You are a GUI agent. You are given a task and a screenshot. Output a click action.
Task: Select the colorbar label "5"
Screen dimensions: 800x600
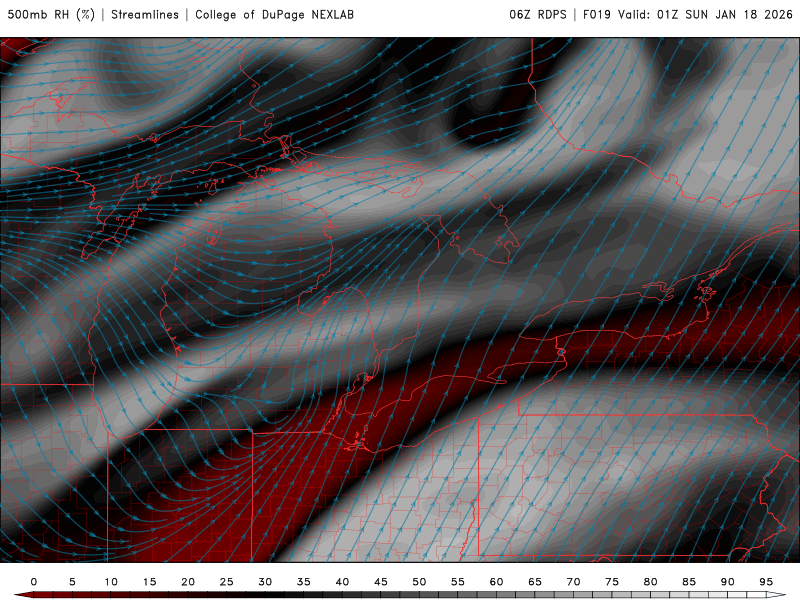tap(72, 582)
